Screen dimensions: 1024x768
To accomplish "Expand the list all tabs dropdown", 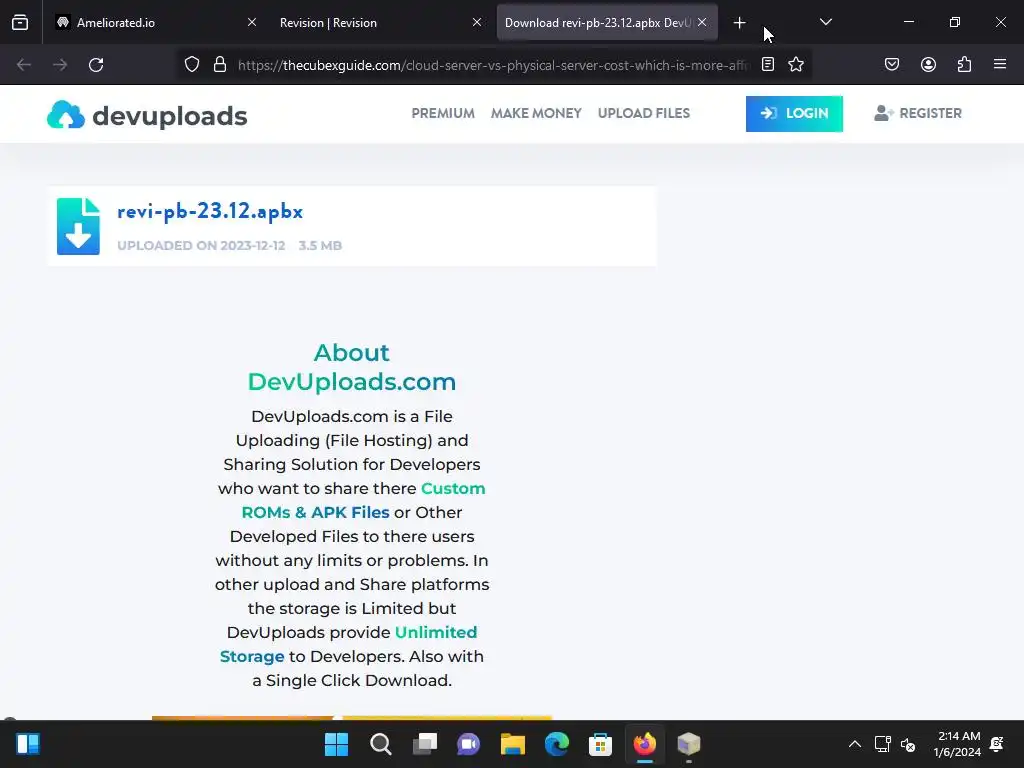I will 825,22.
